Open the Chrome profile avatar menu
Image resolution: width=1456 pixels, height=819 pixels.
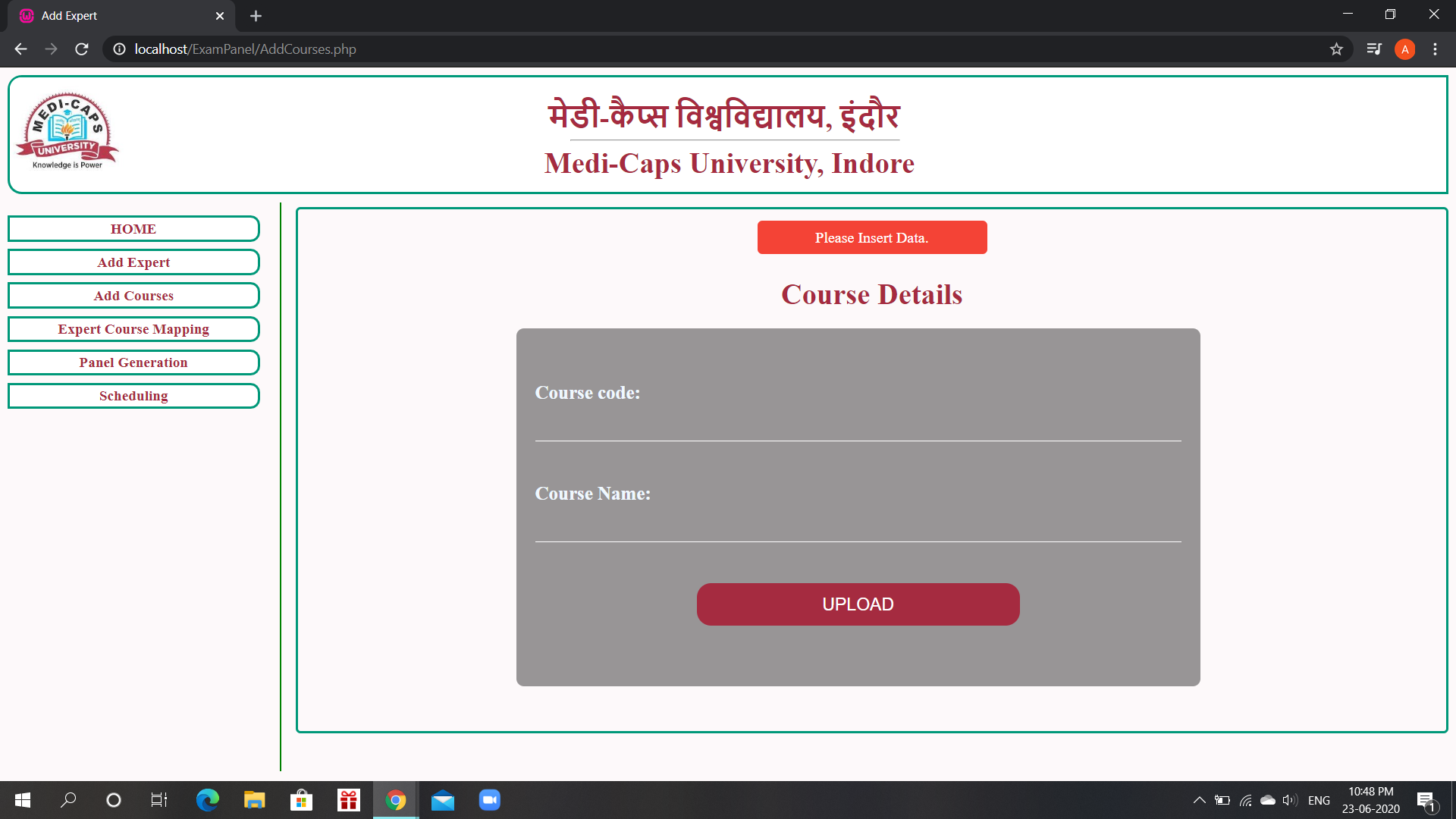1404,49
